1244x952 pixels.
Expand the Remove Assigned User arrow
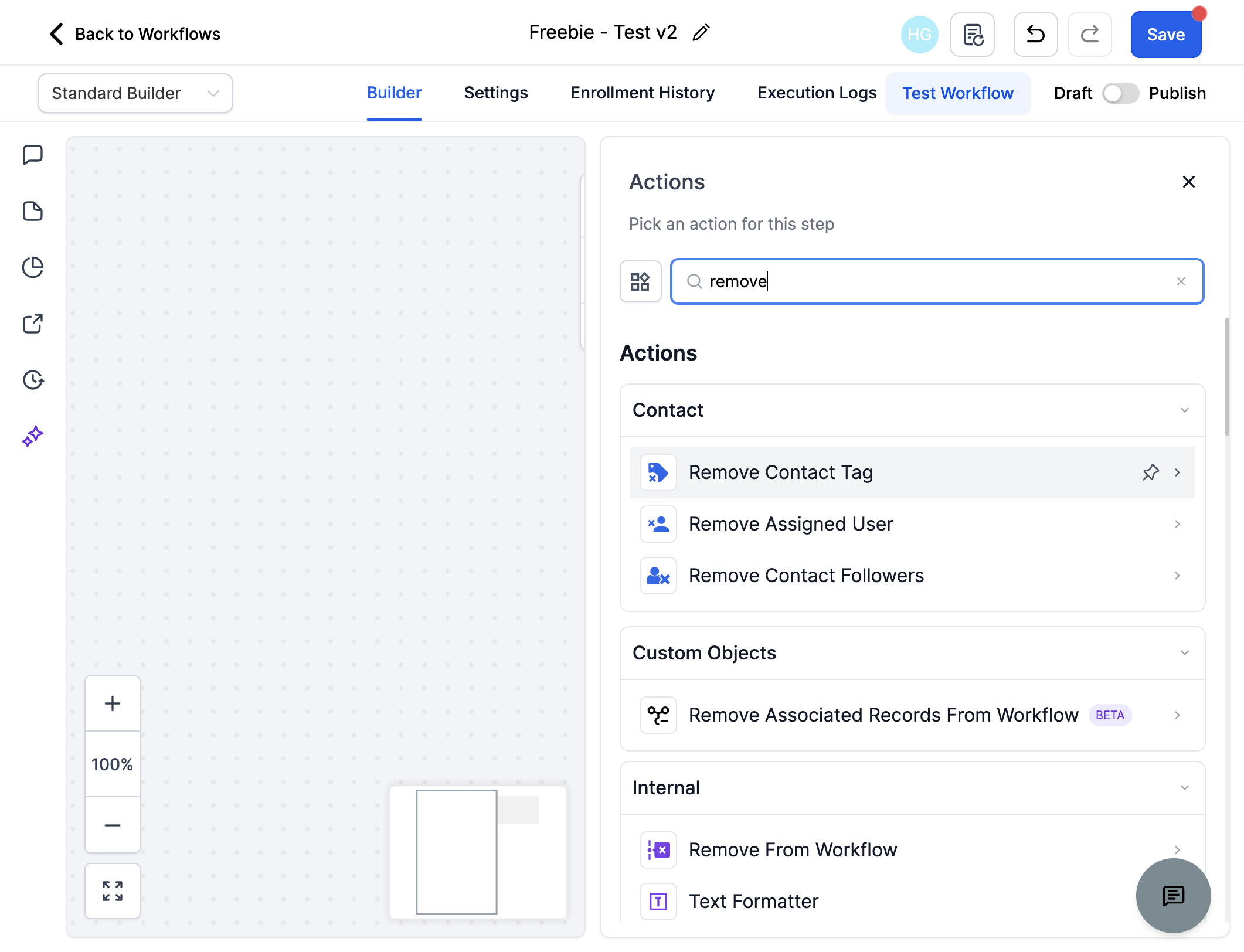coord(1177,524)
